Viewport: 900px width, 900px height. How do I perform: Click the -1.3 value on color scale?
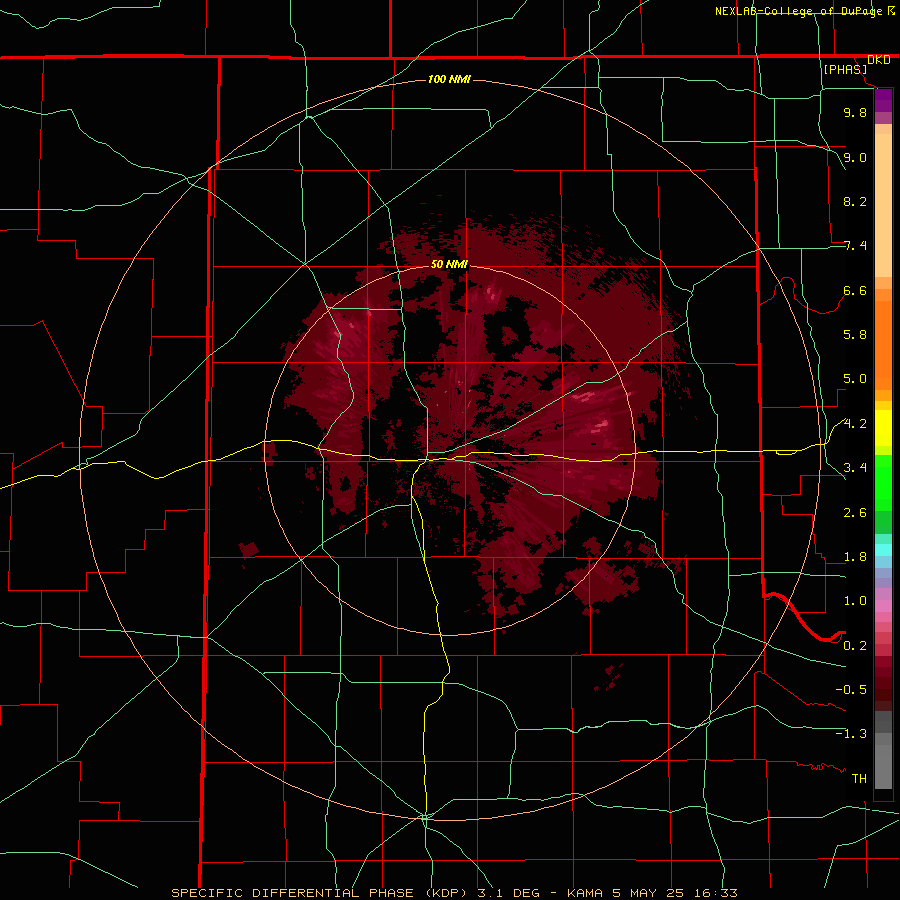pyautogui.click(x=851, y=734)
